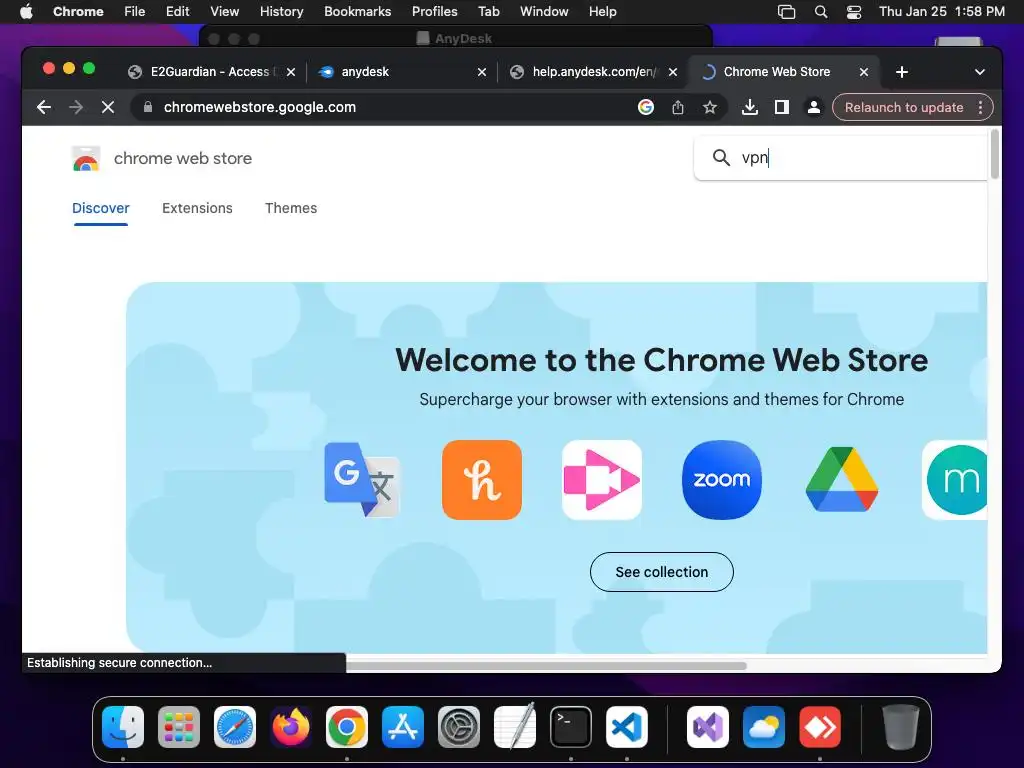The width and height of the screenshot is (1024, 768).
Task: Open Chrome downloads icon
Action: click(750, 107)
